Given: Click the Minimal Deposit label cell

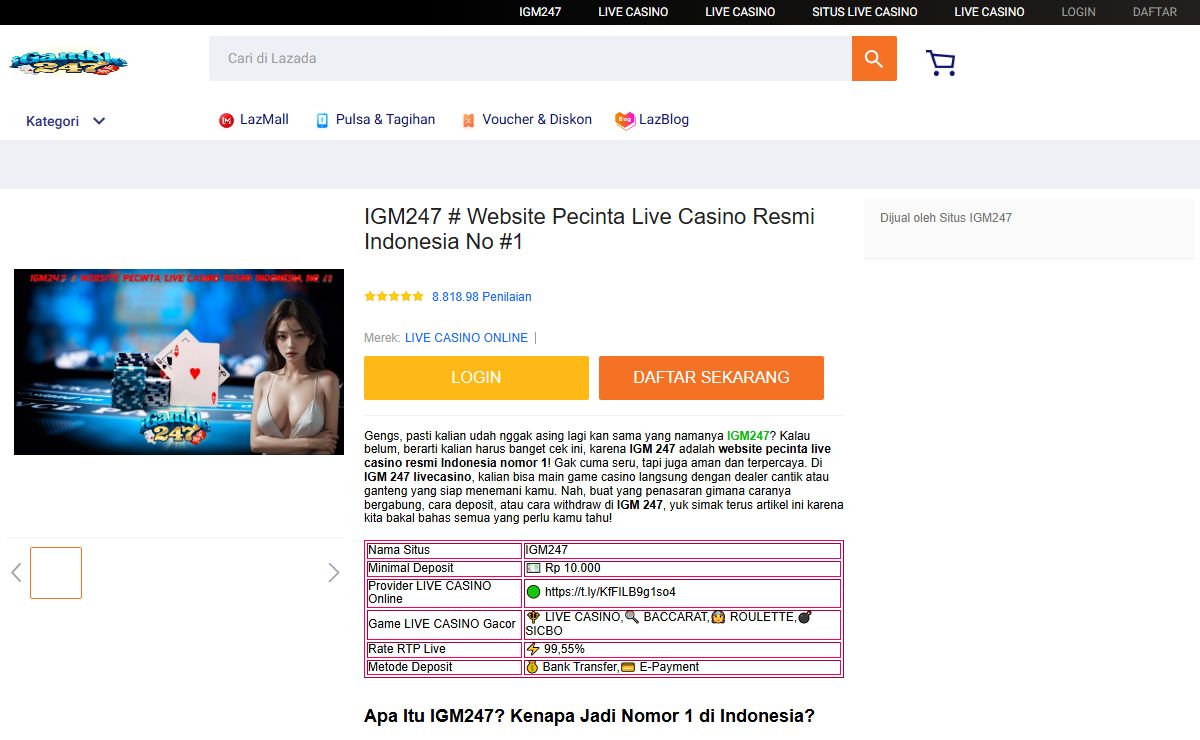Looking at the screenshot, I should (444, 568).
